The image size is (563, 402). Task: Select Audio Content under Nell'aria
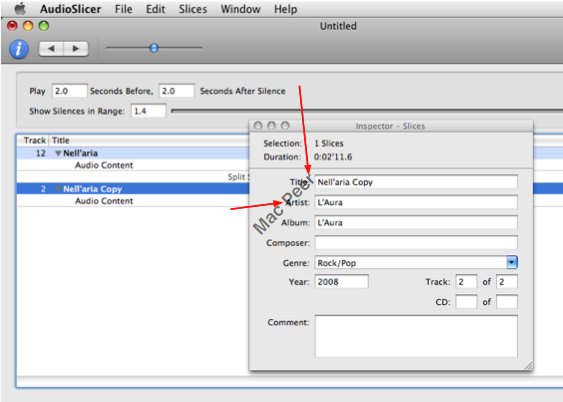pyautogui.click(x=104, y=165)
